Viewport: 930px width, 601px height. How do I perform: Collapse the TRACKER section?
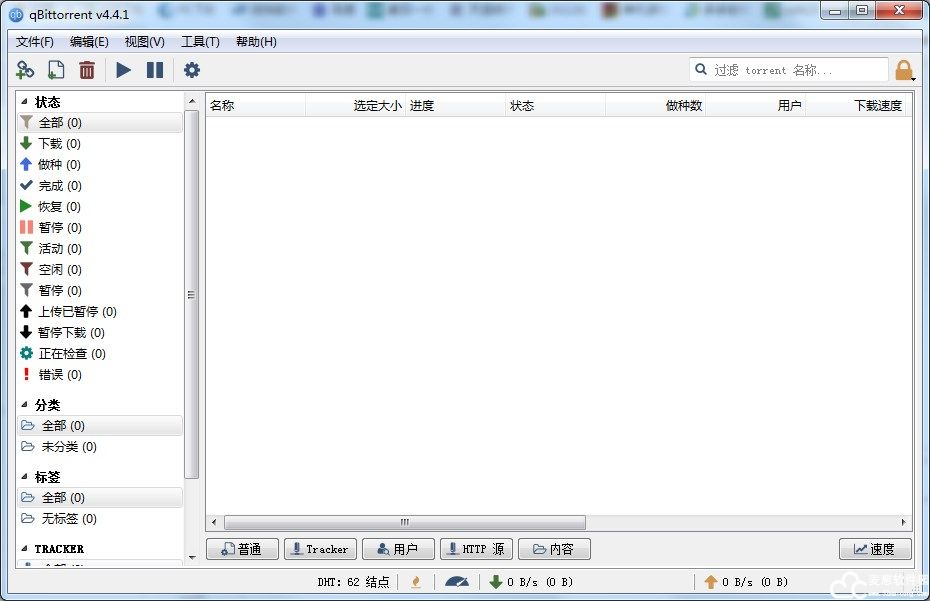click(24, 549)
